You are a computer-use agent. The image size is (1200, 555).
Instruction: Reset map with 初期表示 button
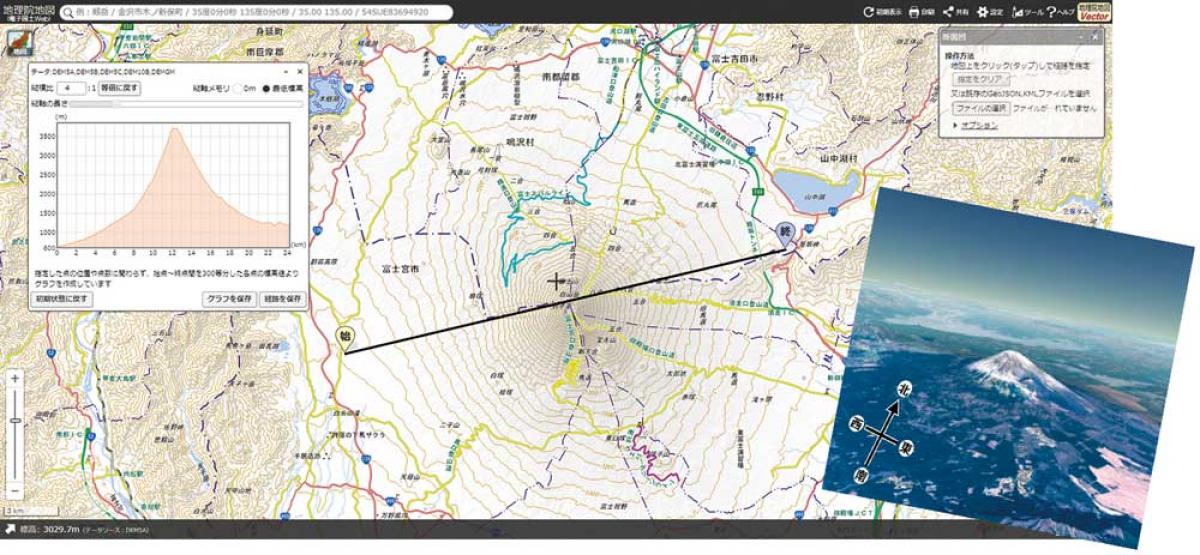(x=881, y=12)
